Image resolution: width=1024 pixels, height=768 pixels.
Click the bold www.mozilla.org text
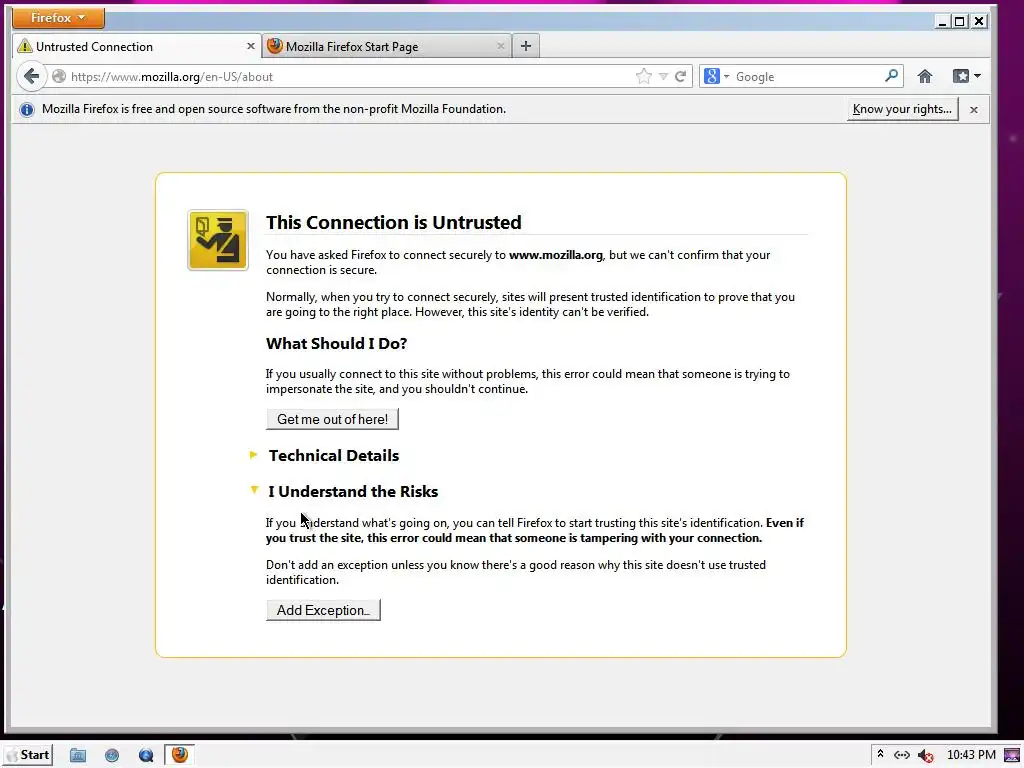point(556,255)
